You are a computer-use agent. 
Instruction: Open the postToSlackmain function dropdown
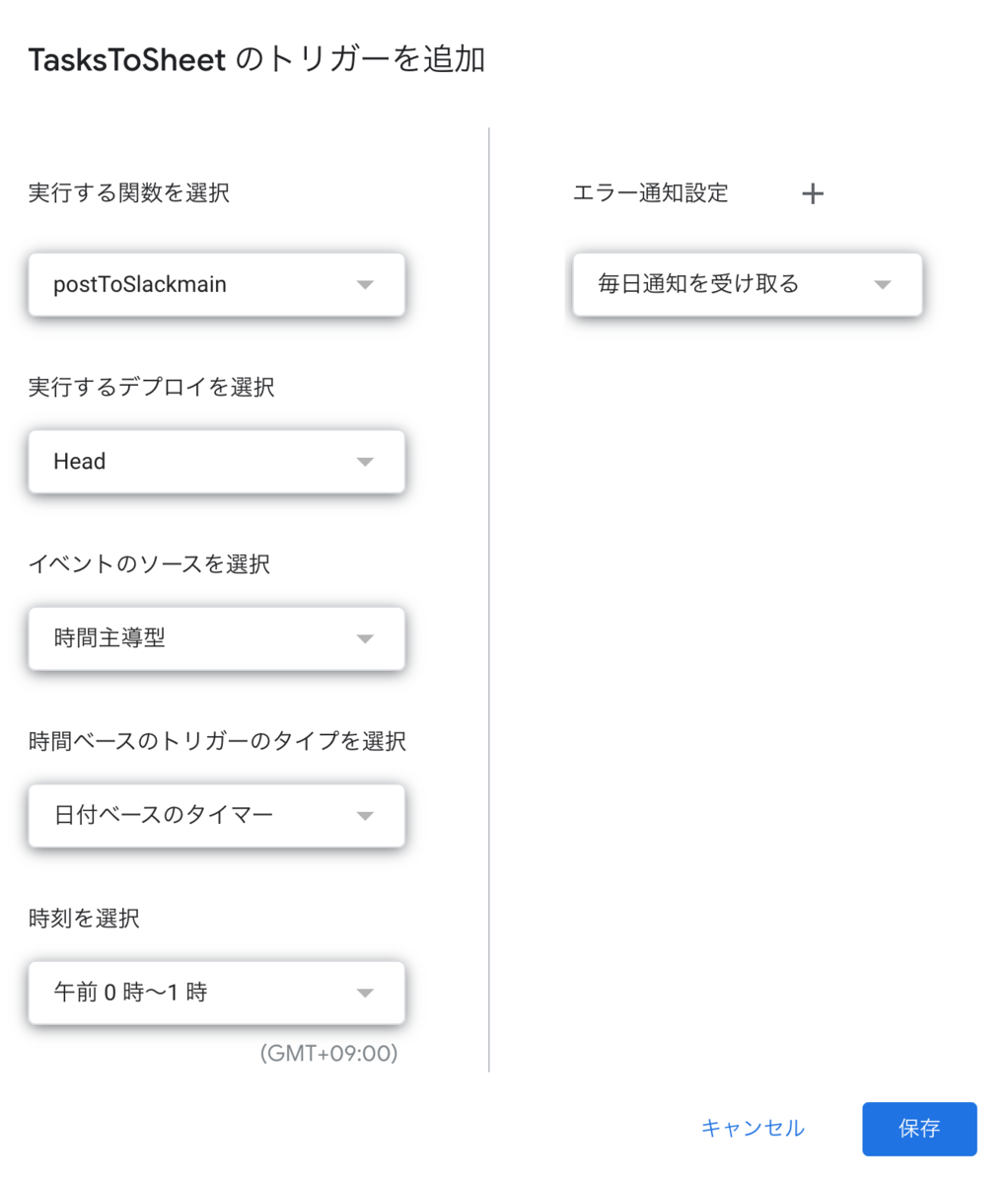217,285
